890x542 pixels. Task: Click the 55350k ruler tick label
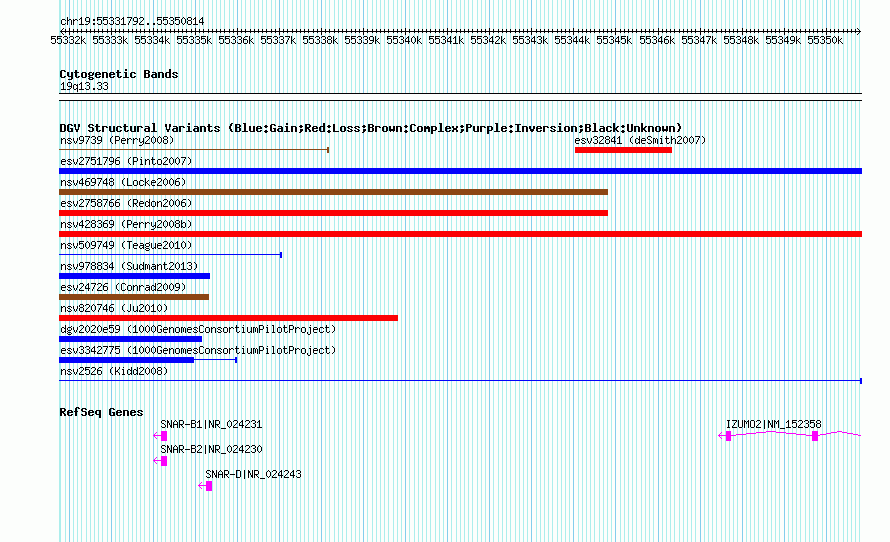click(x=825, y=41)
